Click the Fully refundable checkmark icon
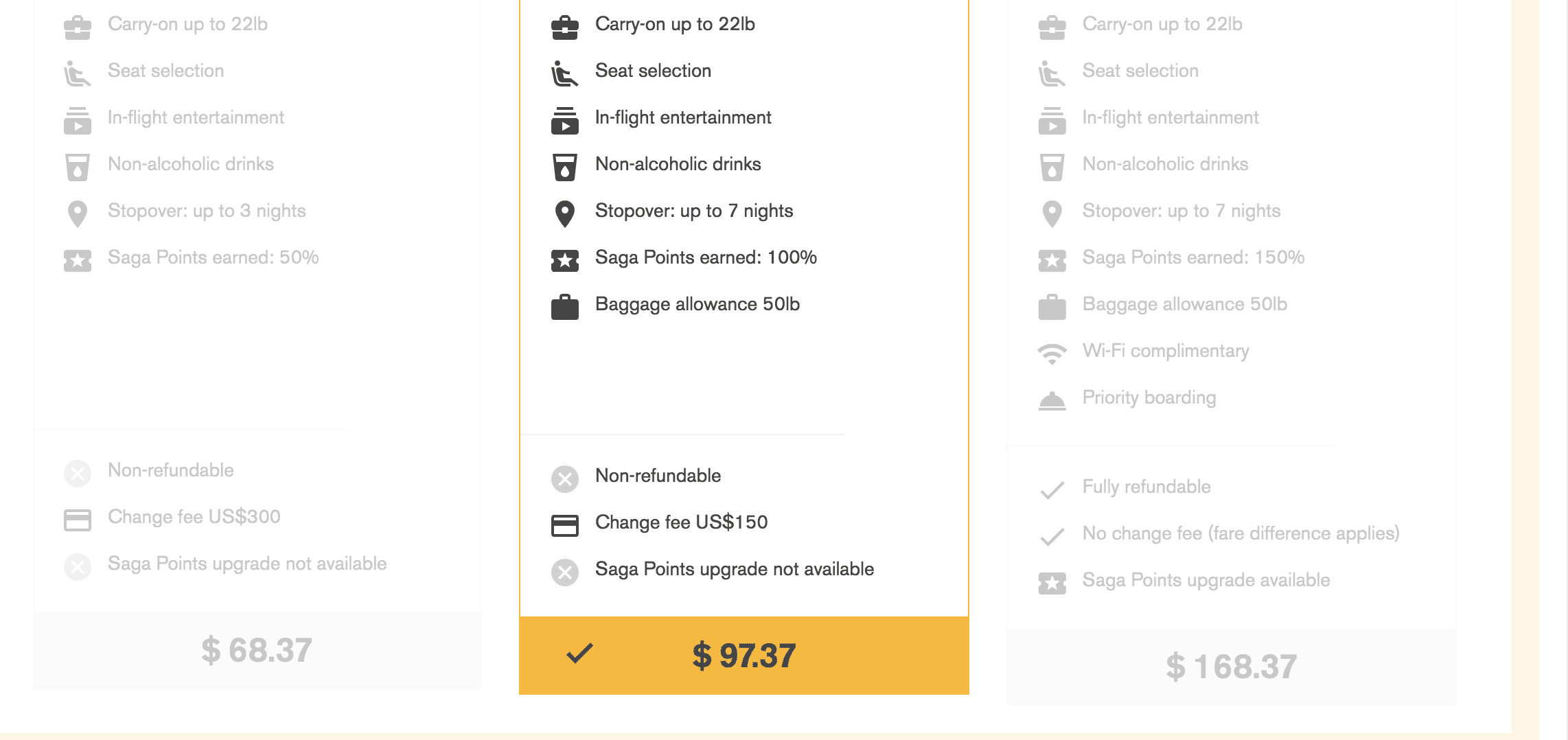Screen dimensions: 1568x740 [x=1052, y=489]
